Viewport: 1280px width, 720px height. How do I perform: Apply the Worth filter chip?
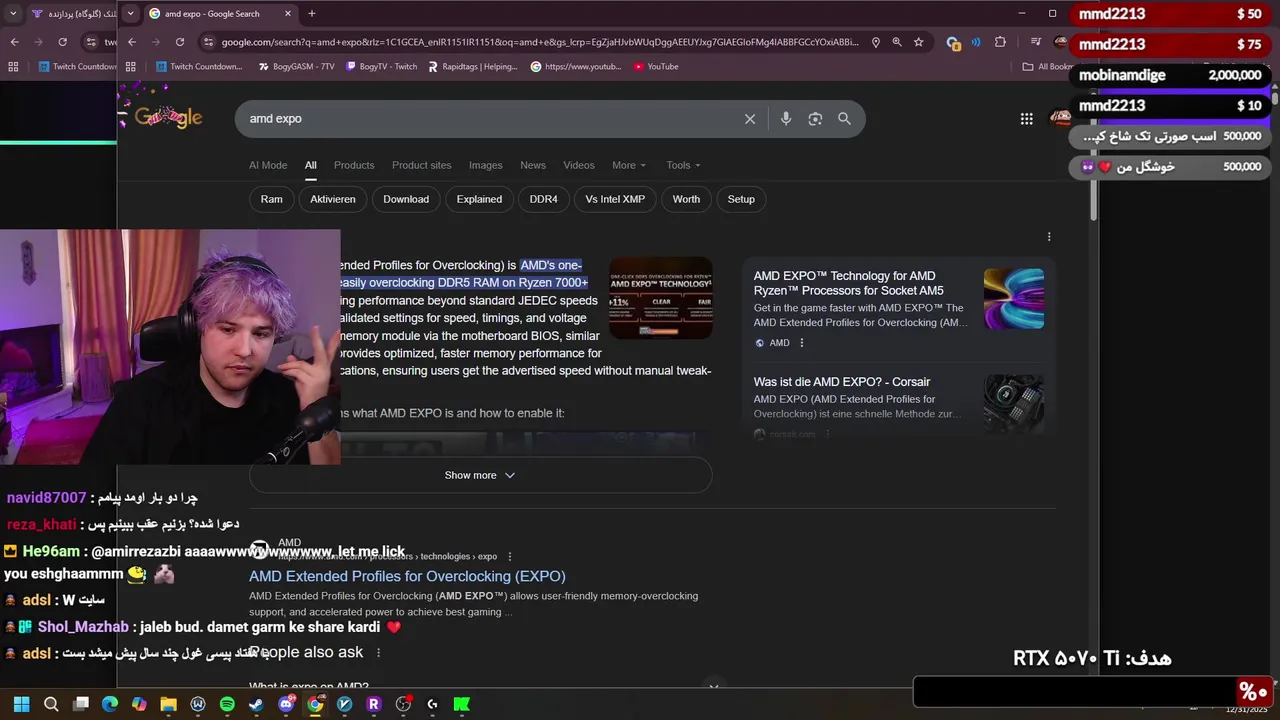click(x=686, y=199)
